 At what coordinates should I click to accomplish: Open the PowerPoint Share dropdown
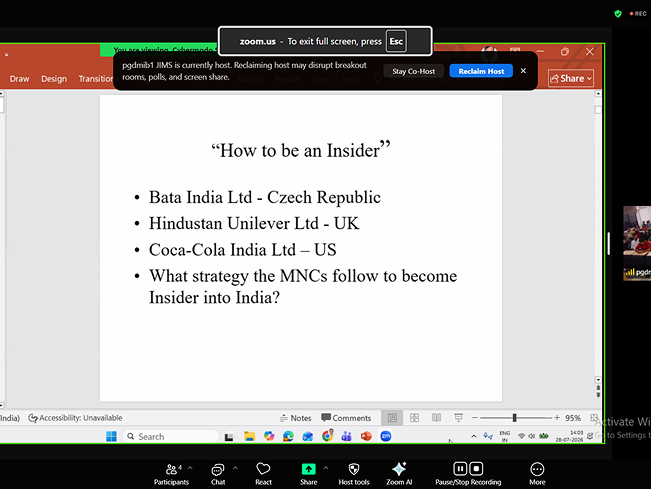[x=571, y=78]
